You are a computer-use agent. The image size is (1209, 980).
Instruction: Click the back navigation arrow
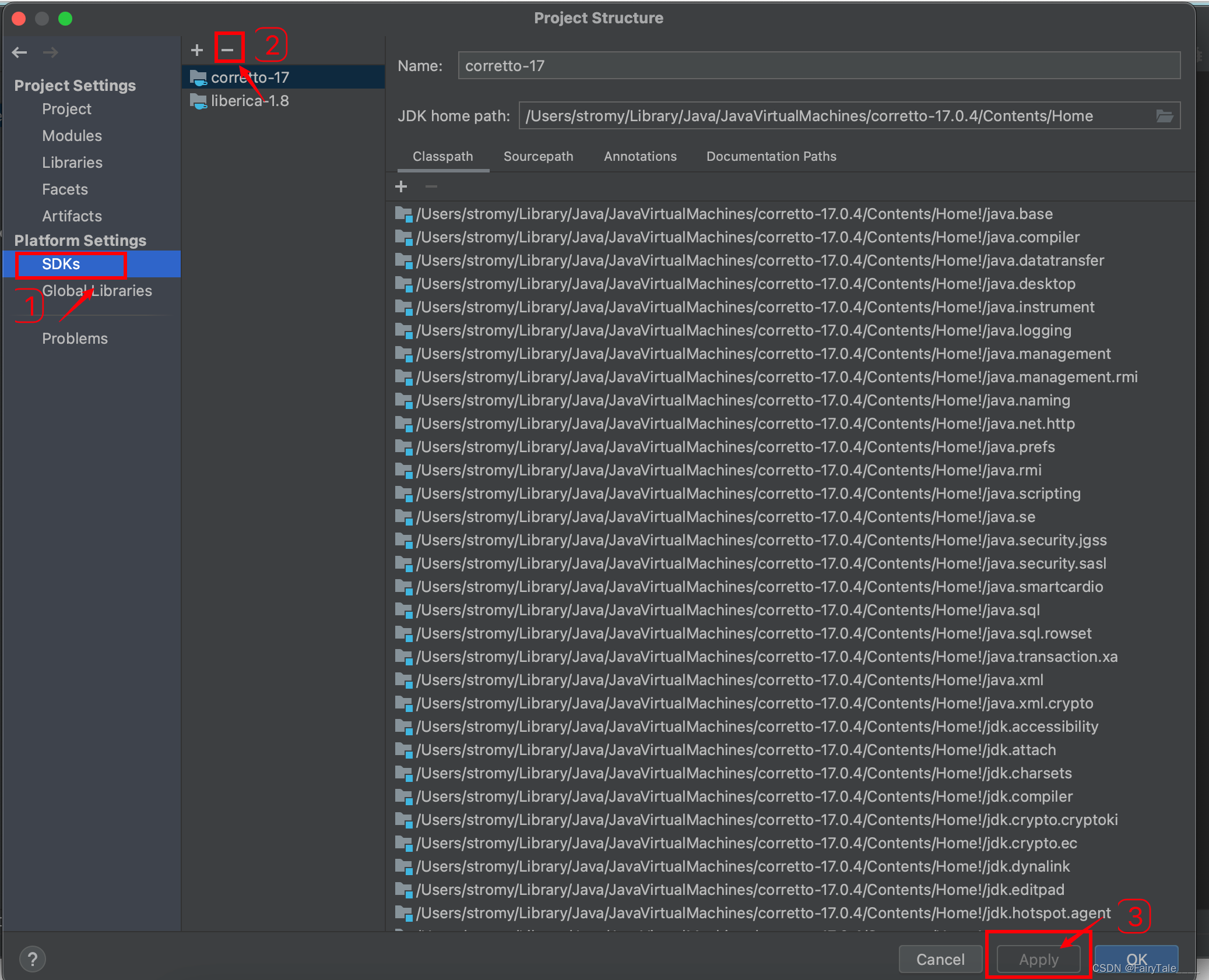pyautogui.click(x=19, y=52)
